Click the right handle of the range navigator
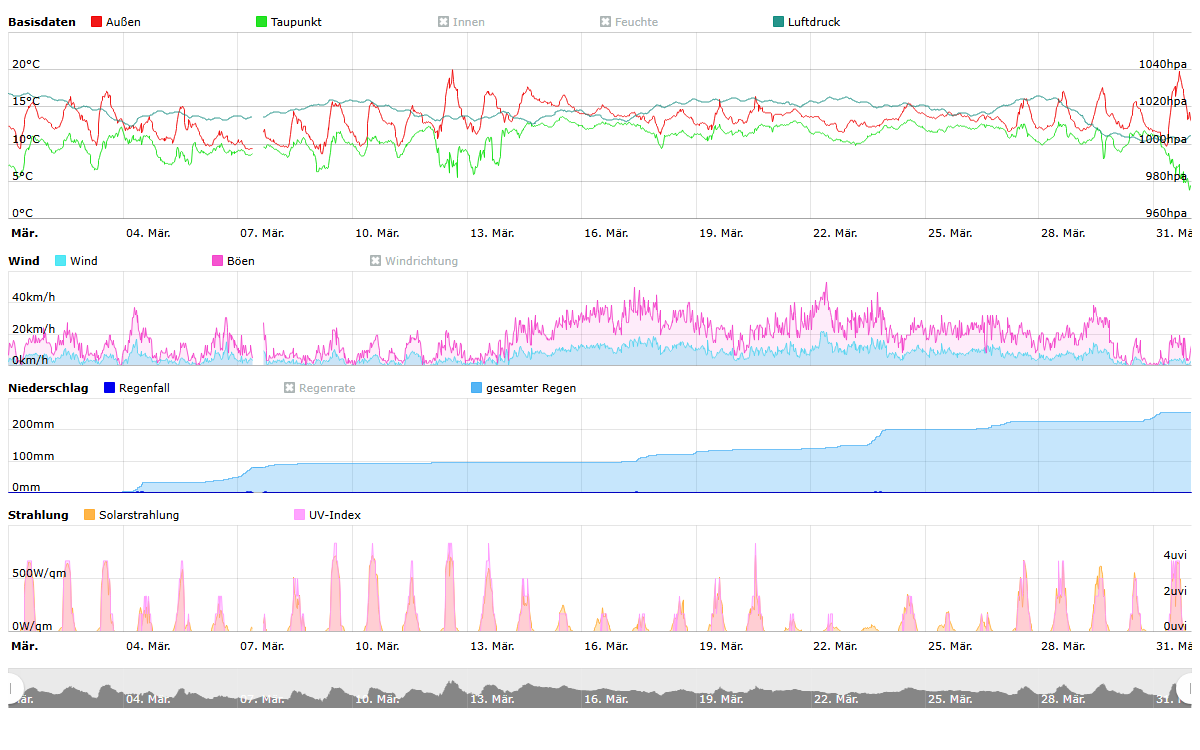This screenshot has width=1200, height=750. tap(1185, 688)
